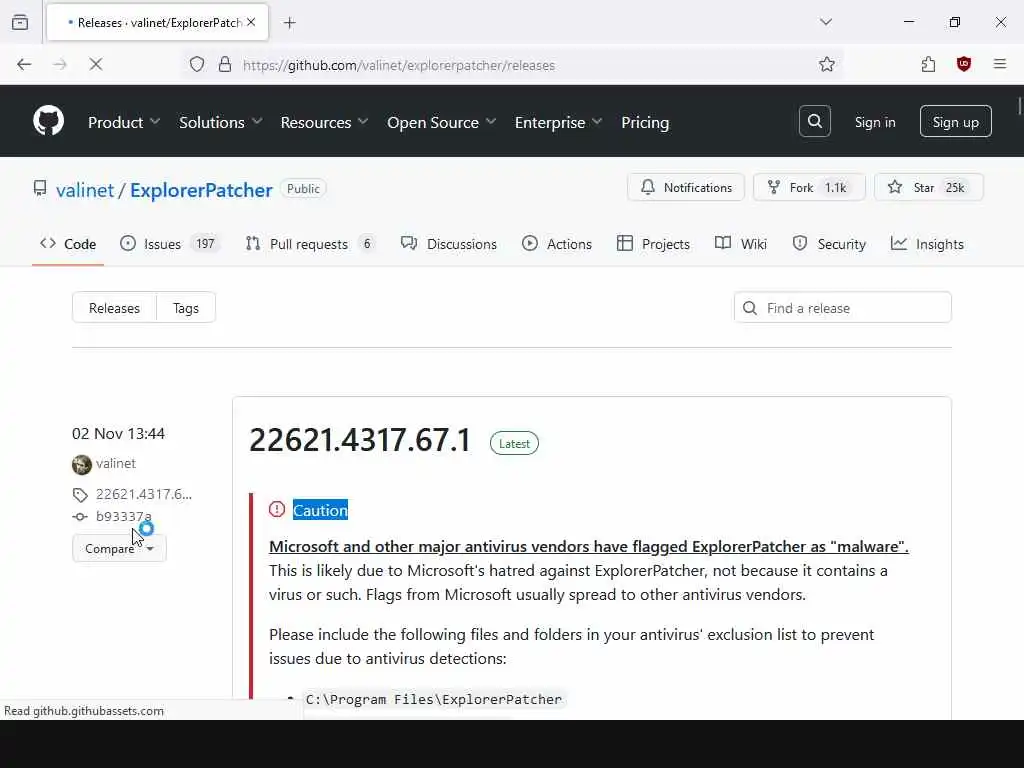The height and width of the screenshot is (768, 1024).
Task: Select the Releases toggle button
Action: click(x=114, y=308)
